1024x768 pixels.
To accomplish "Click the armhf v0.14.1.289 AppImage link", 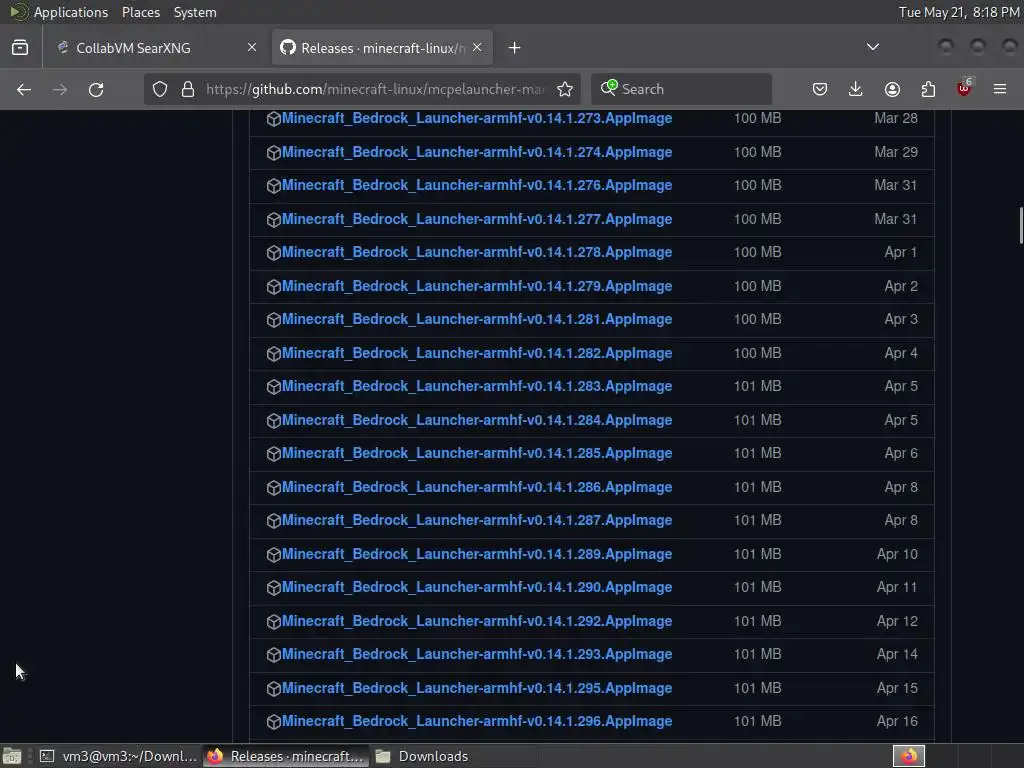I will click(477, 554).
